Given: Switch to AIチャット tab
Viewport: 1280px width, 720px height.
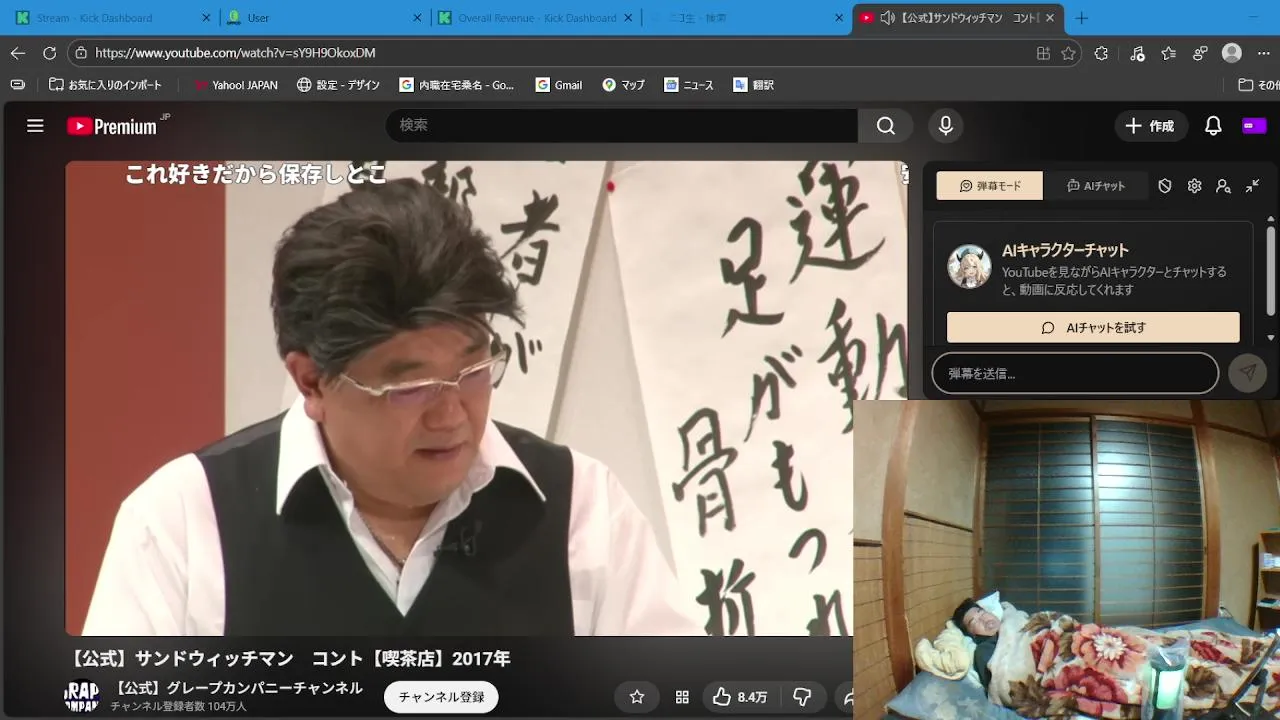Looking at the screenshot, I should (1096, 186).
